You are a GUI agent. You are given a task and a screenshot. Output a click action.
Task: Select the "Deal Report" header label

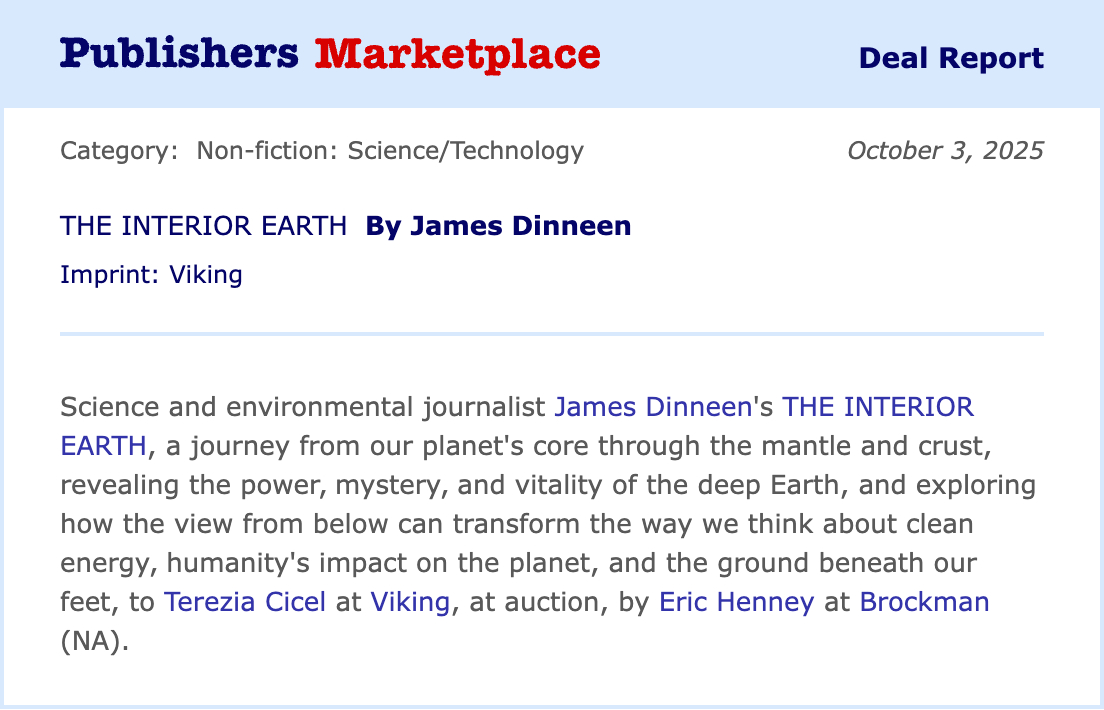950,58
